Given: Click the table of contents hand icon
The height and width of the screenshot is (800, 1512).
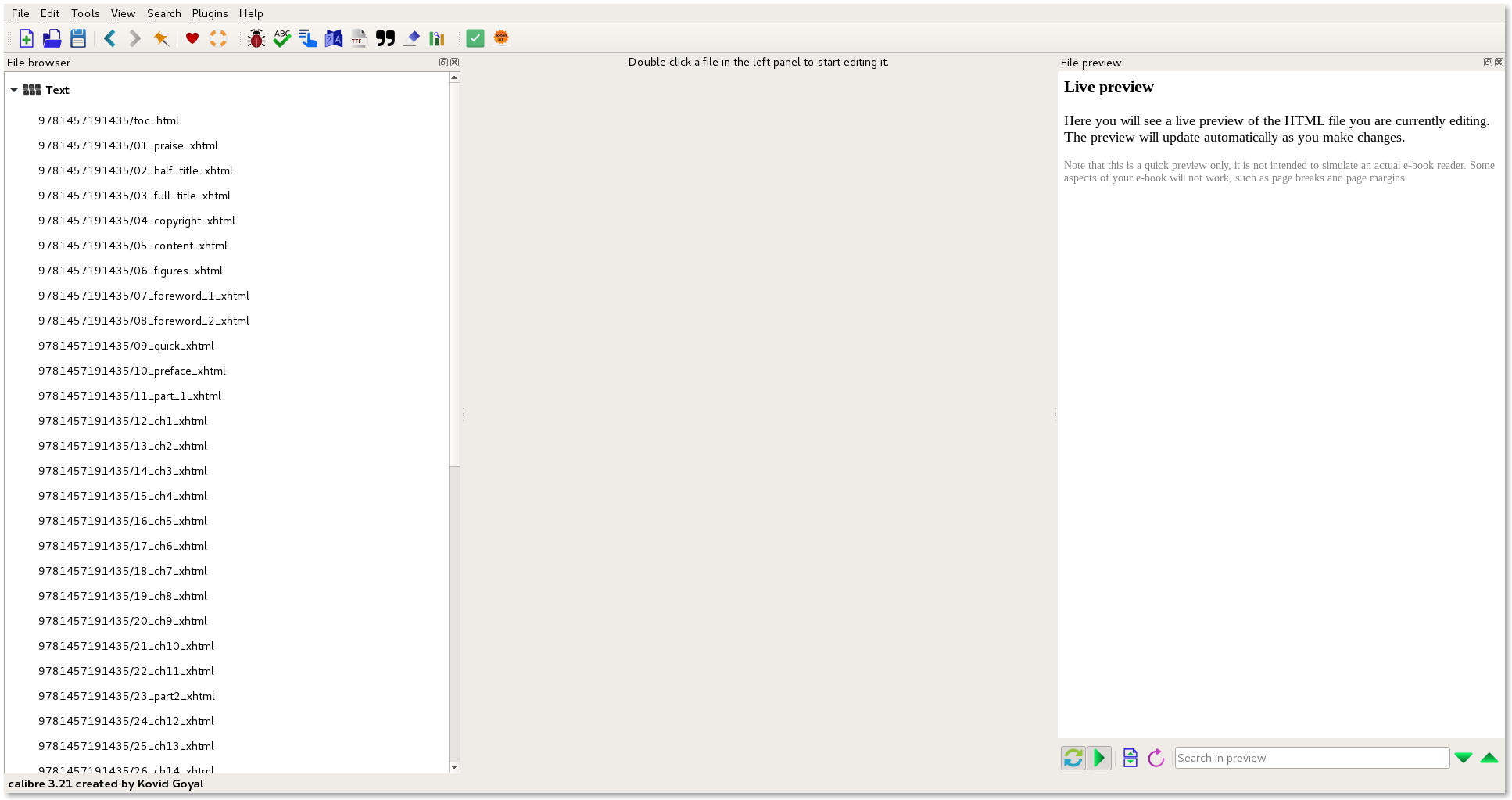Looking at the screenshot, I should pos(308,38).
